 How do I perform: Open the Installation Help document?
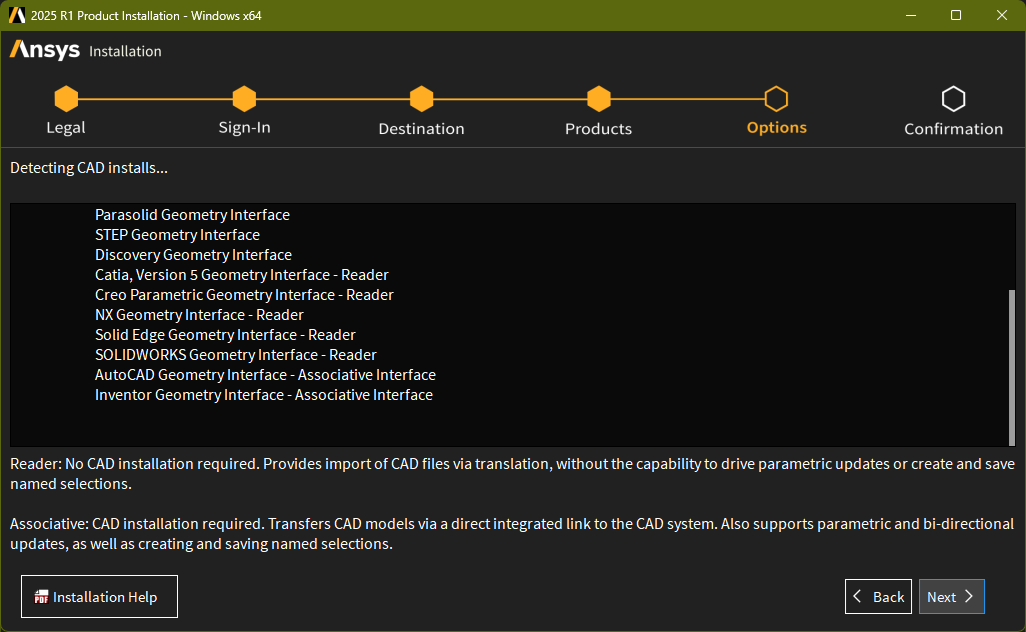click(99, 597)
